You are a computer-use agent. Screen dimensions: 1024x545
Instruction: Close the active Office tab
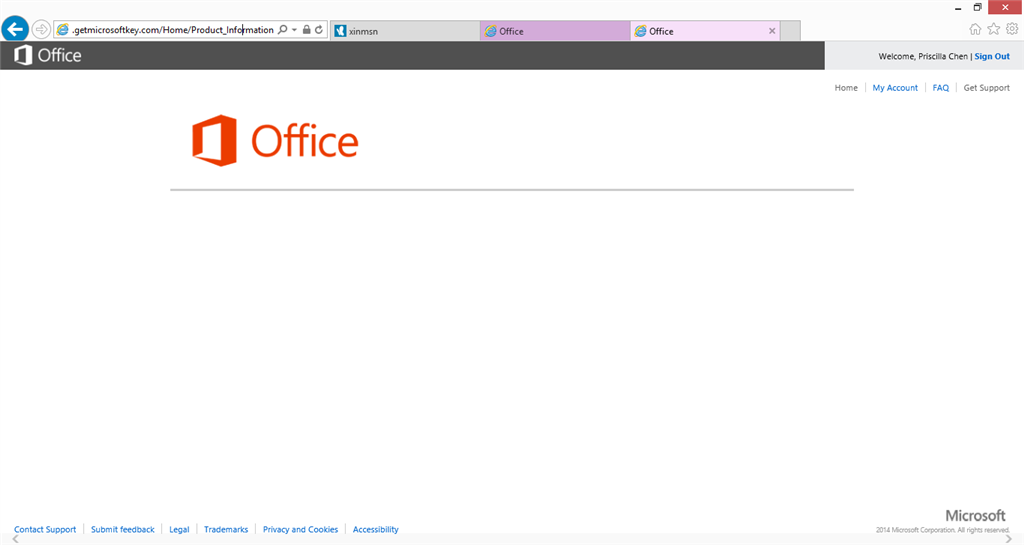pos(772,31)
